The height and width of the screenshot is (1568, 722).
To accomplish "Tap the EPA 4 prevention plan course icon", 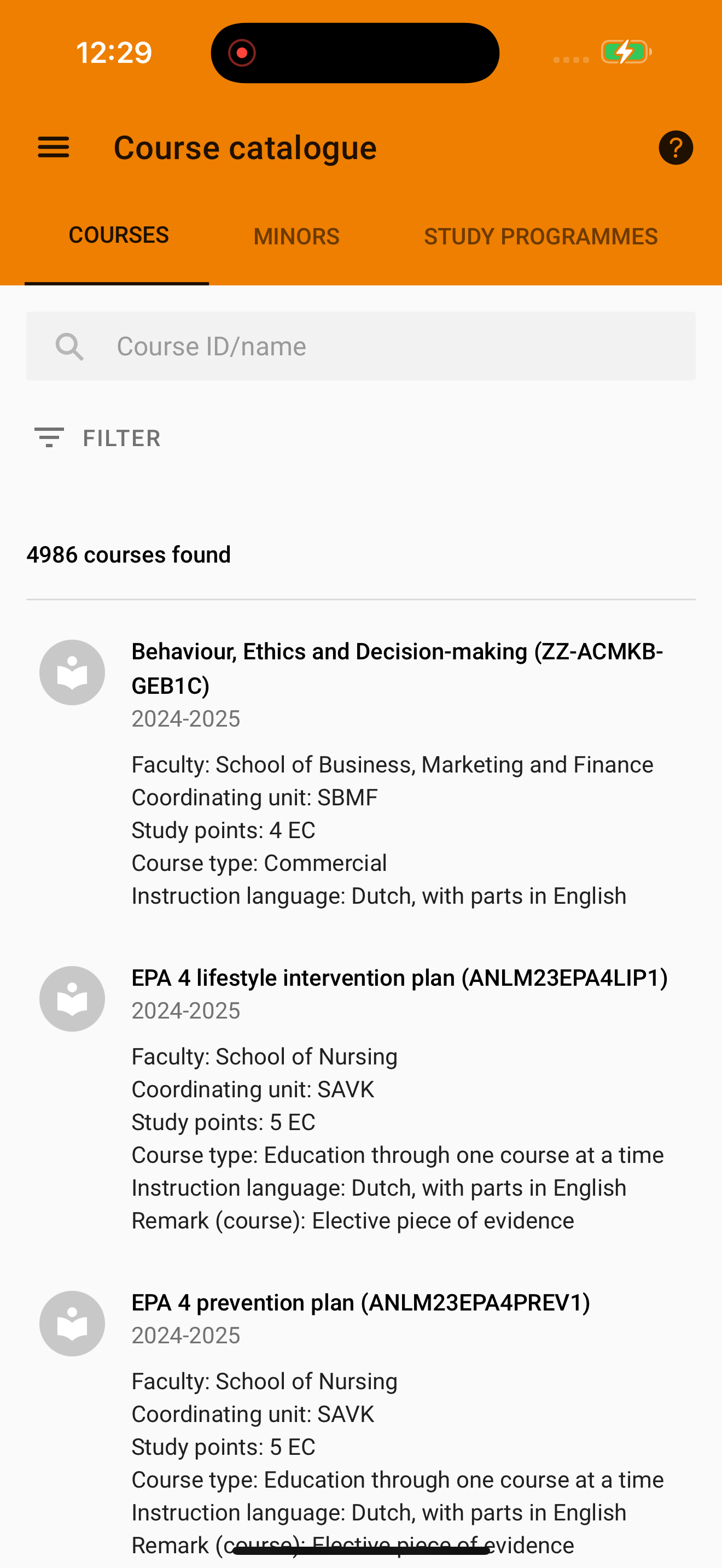I will coord(72,1323).
